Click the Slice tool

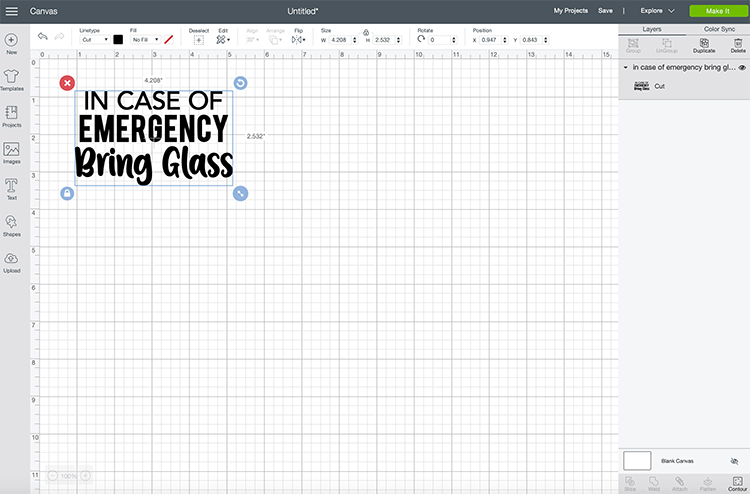click(x=630, y=483)
